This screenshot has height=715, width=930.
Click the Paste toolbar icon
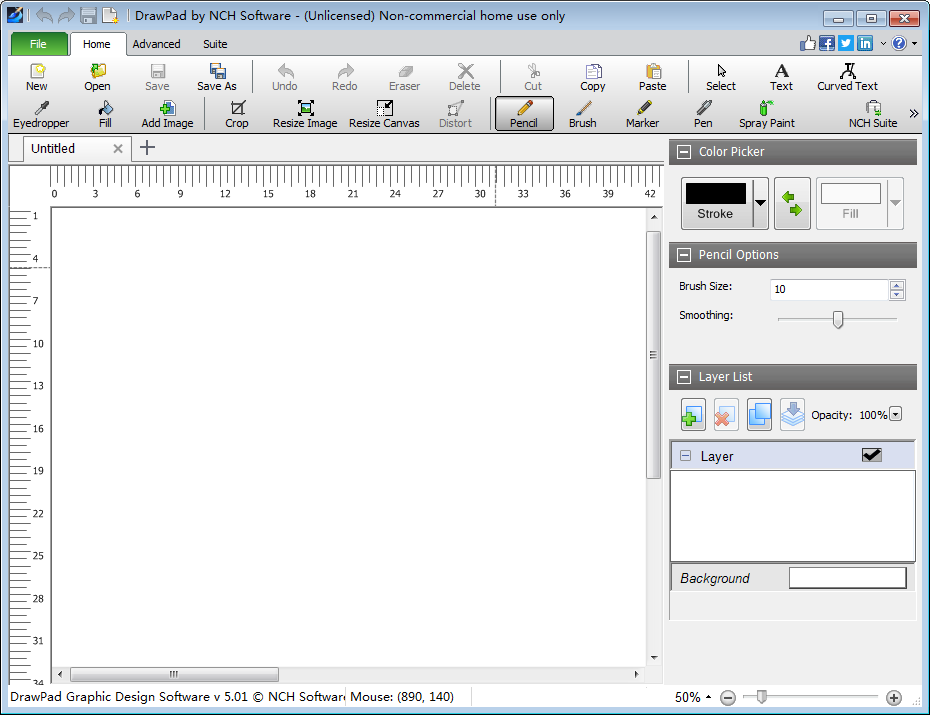tap(652, 77)
